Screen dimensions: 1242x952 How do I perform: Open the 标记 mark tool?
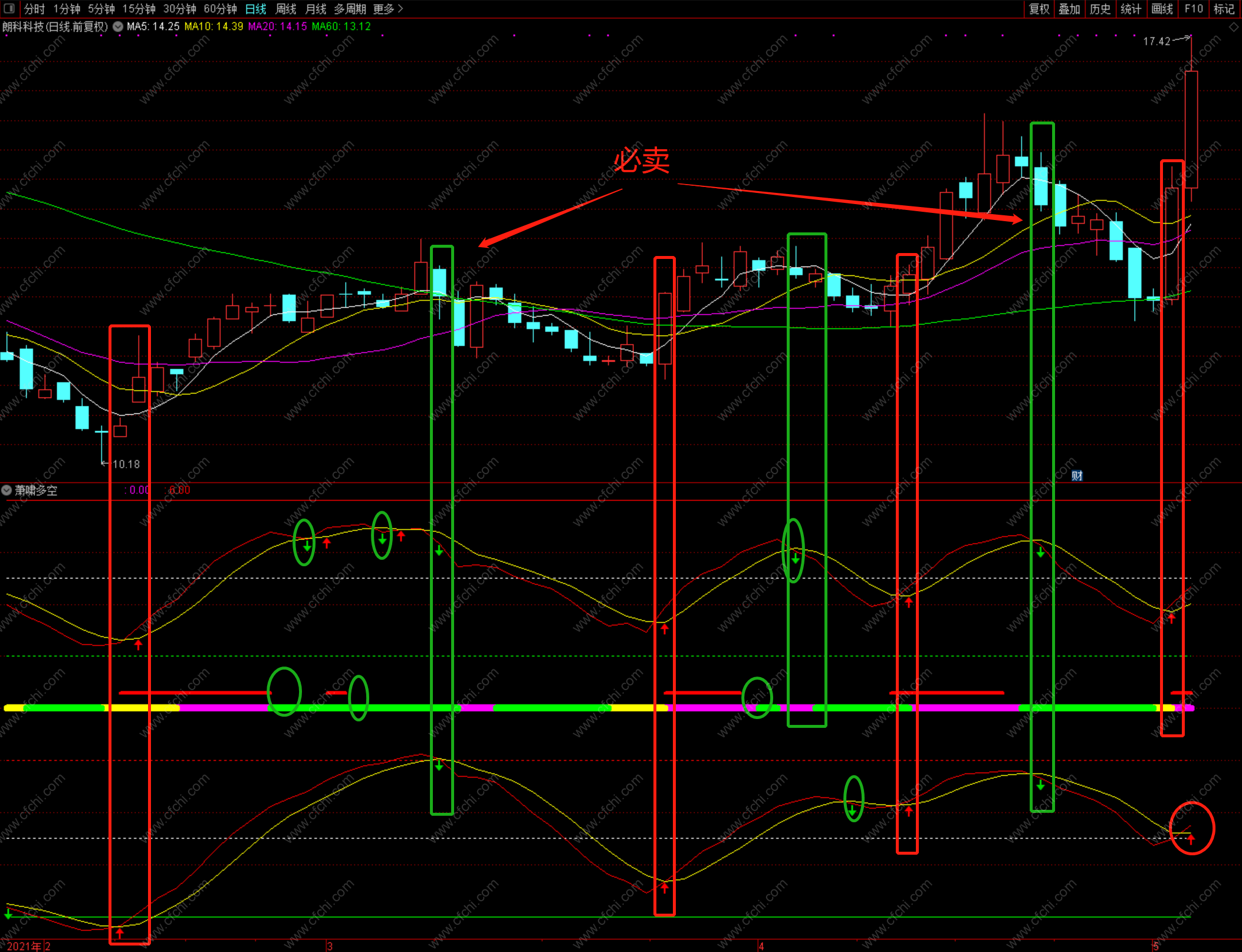1224,9
